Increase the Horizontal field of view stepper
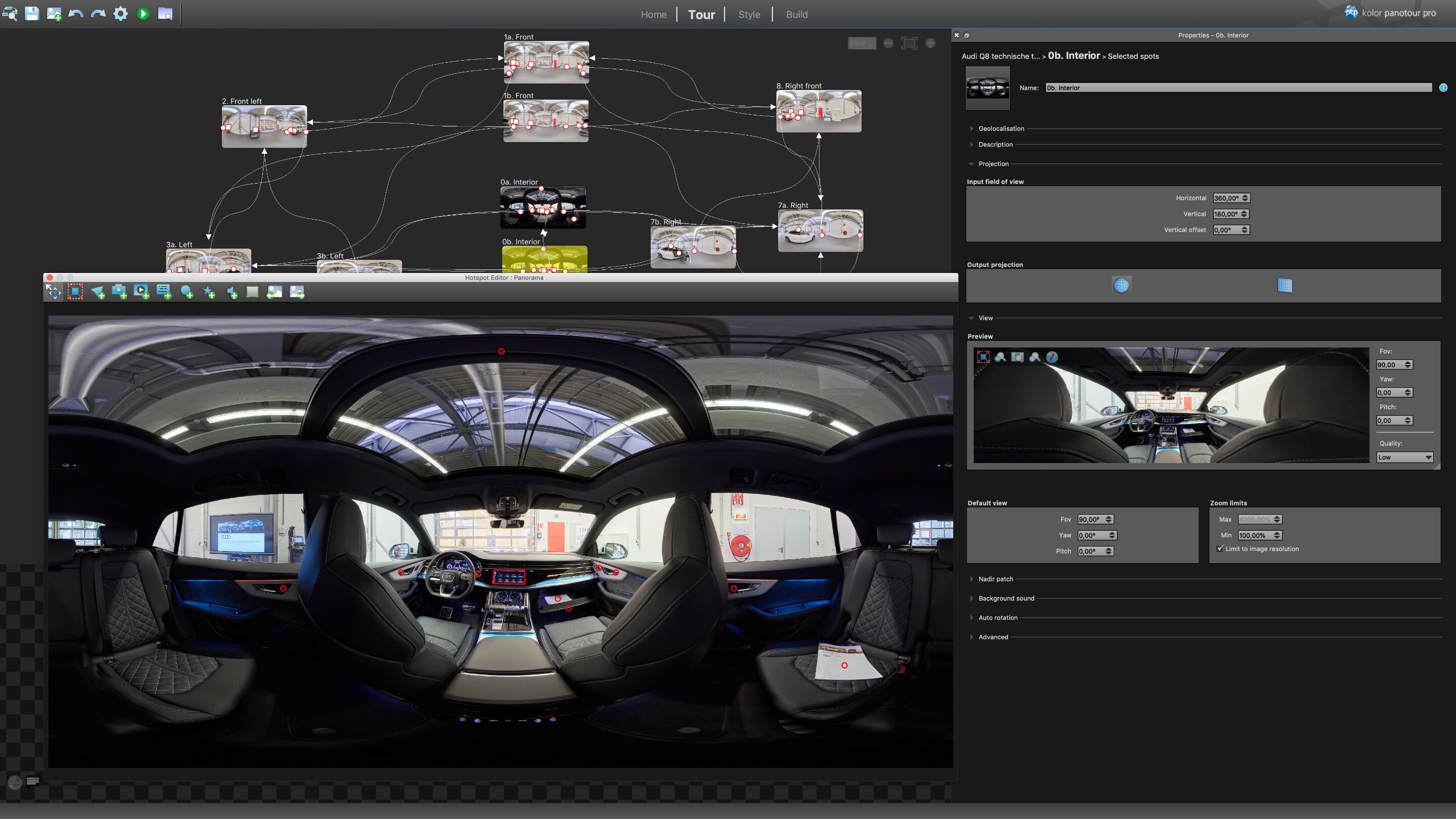Viewport: 1456px width, 819px height. click(1245, 196)
